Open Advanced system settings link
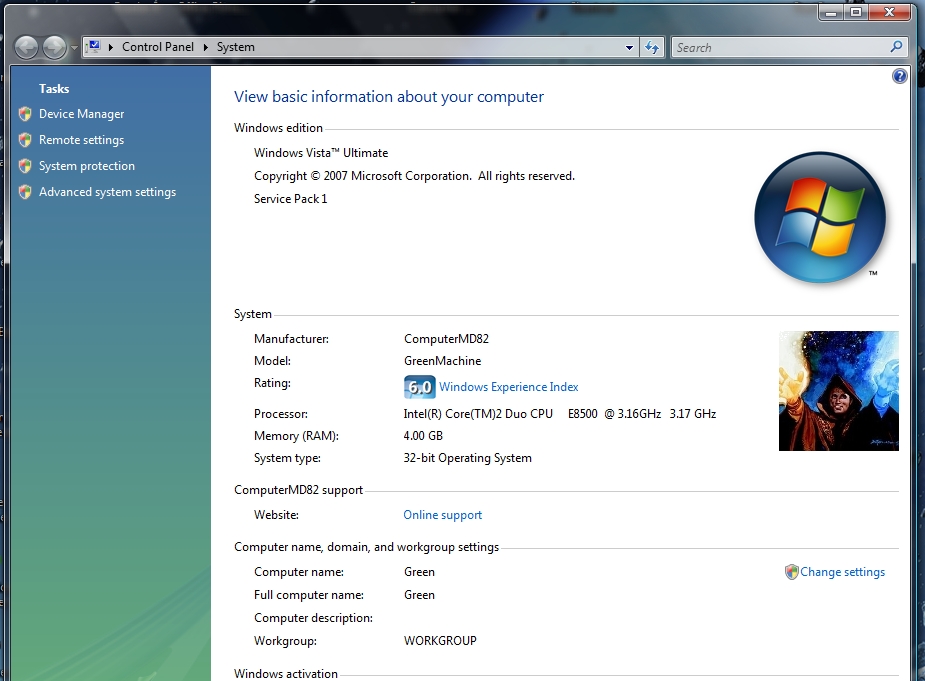The image size is (925, 681). [x=107, y=192]
